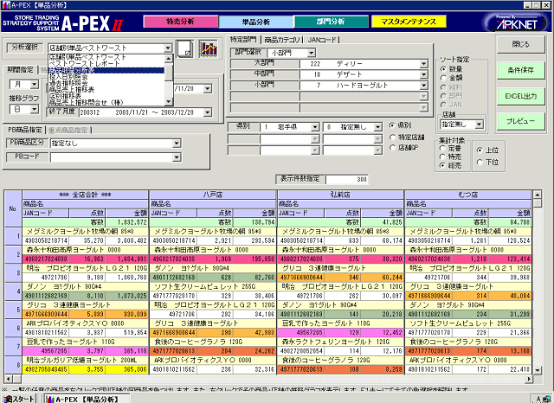Viewport: 554px width, 403px height.
Task: Click the 条件保存 button
Action: 521,70
